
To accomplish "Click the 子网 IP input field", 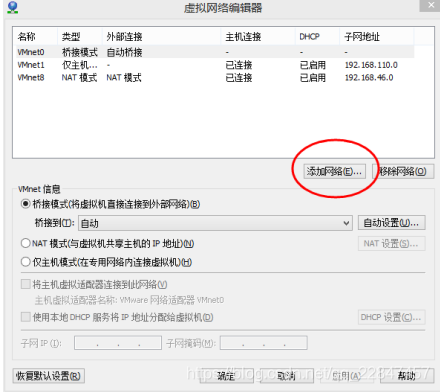I will (118, 343).
